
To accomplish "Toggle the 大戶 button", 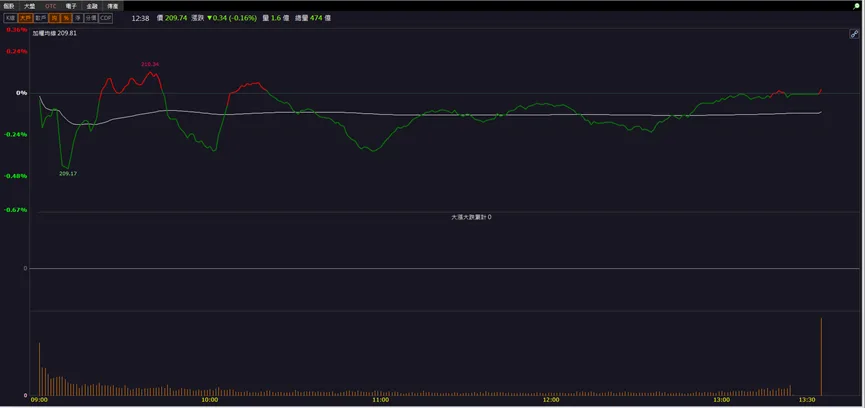I will click(x=25, y=18).
